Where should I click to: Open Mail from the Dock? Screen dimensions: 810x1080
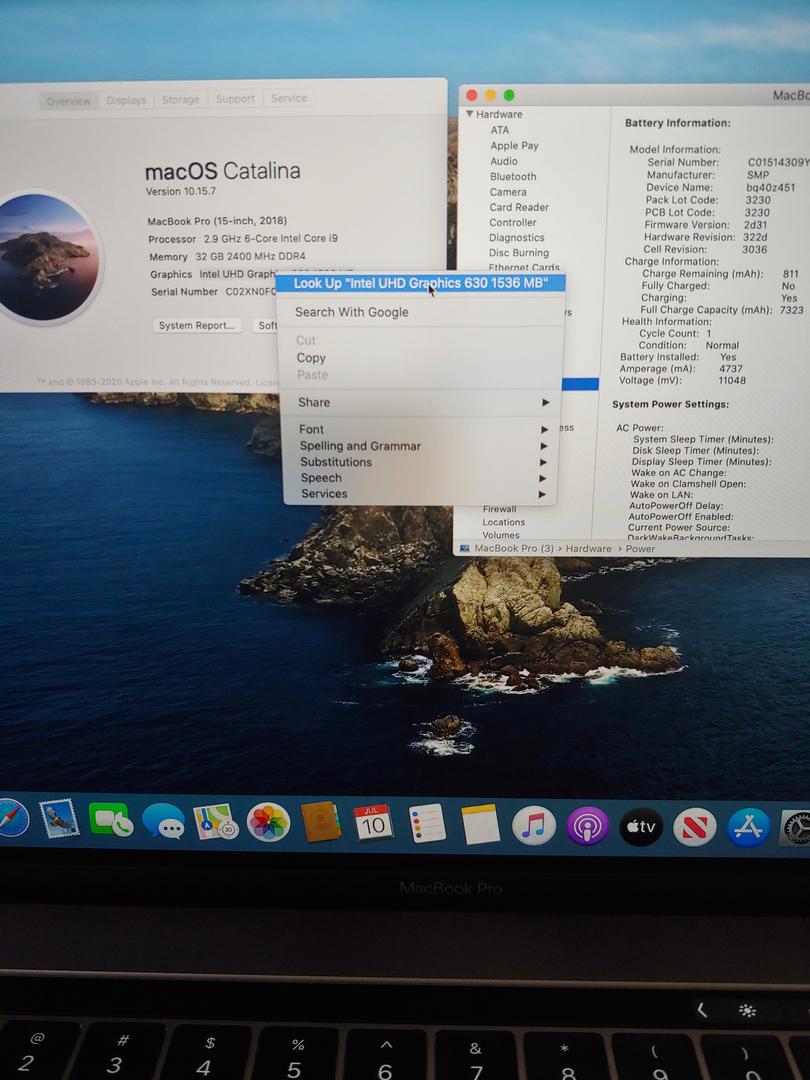point(59,819)
